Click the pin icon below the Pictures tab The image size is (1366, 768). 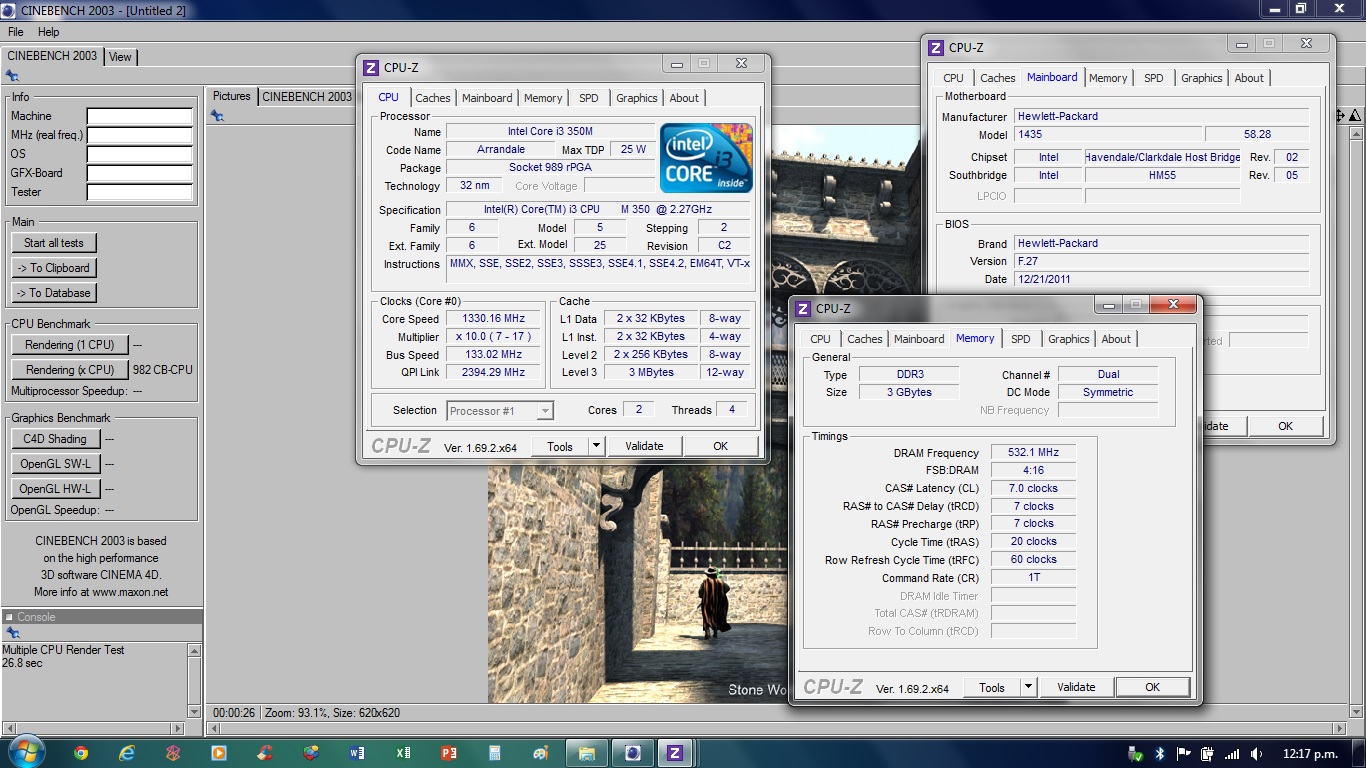click(x=217, y=116)
